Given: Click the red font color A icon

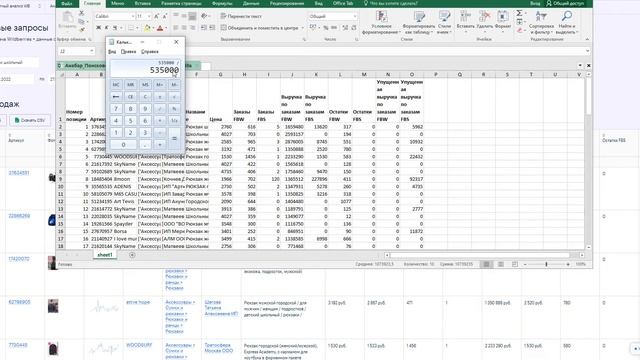Looking at the screenshot, I should pos(160,28).
